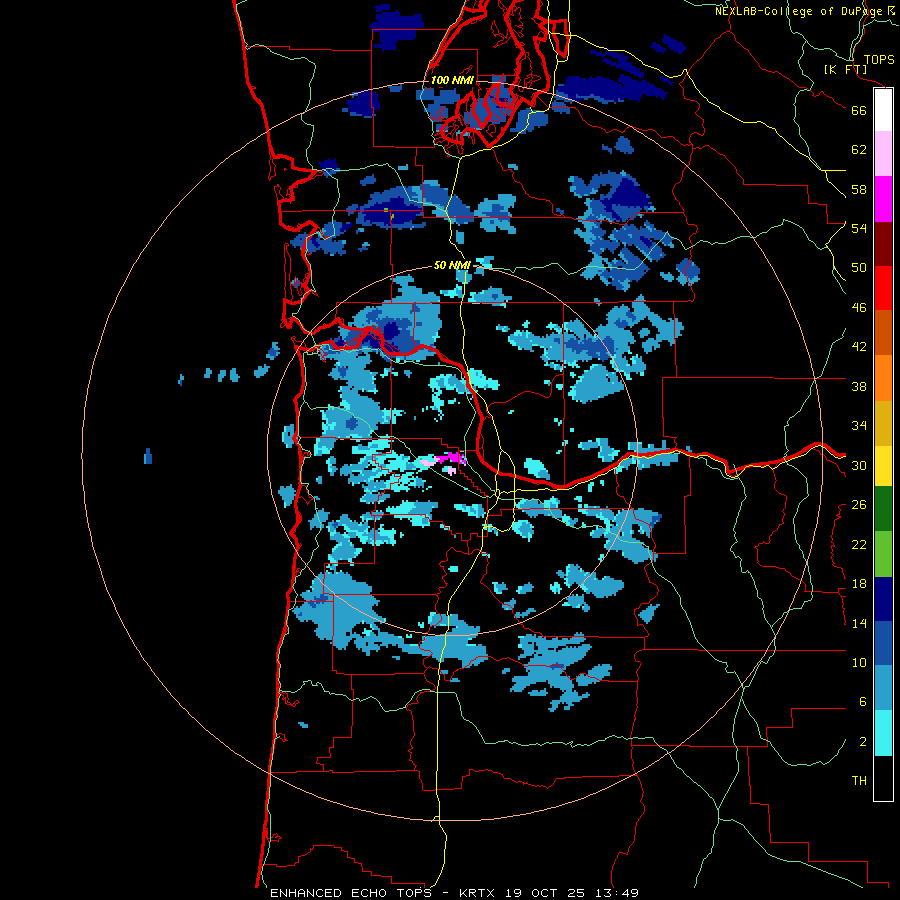This screenshot has width=900, height=900.
Task: Click the black TH legend block
Action: tap(883, 778)
